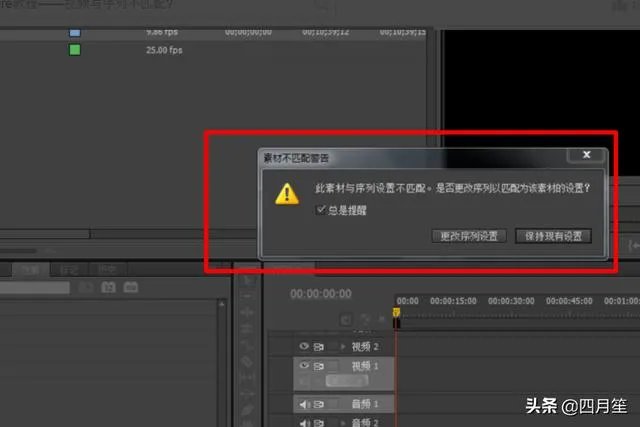Click the 保持现有设置 button
The width and height of the screenshot is (640, 427).
[x=553, y=236]
